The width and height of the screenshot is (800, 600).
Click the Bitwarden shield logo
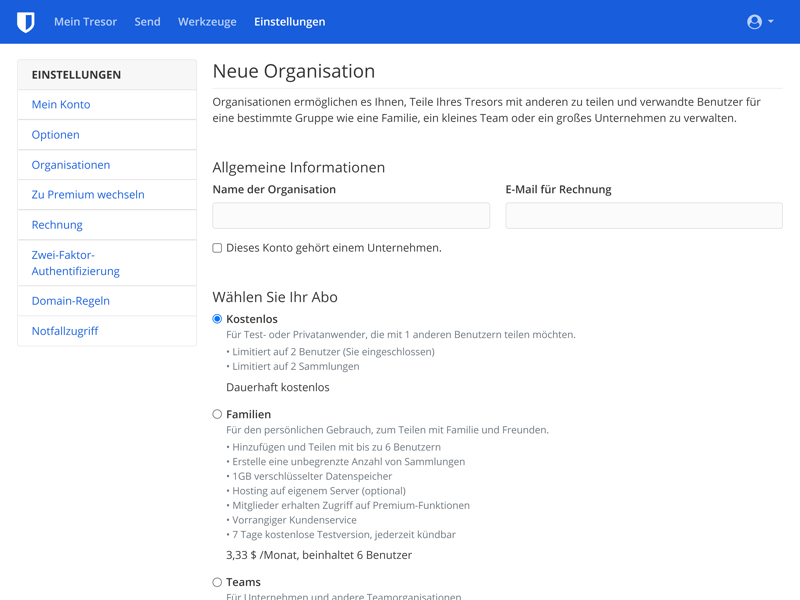point(26,22)
